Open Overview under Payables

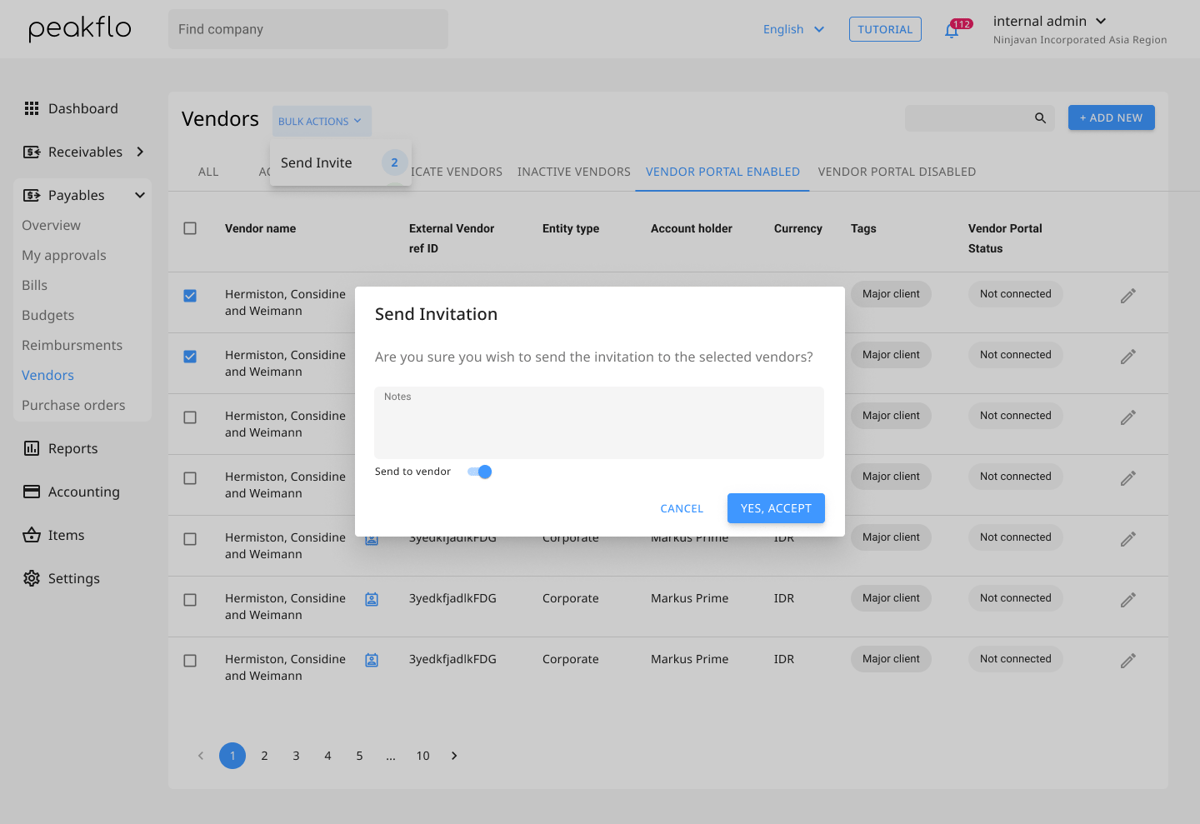(x=51, y=225)
